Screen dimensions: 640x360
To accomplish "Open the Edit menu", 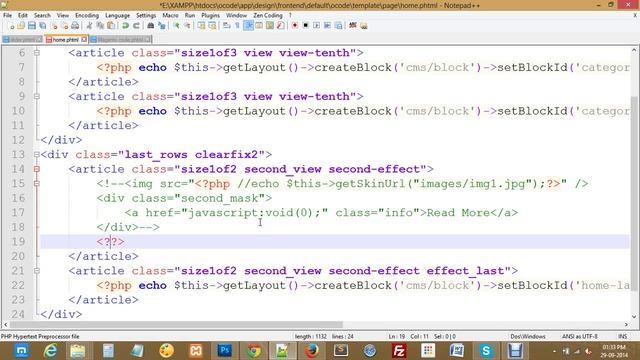I will (x=23, y=15).
